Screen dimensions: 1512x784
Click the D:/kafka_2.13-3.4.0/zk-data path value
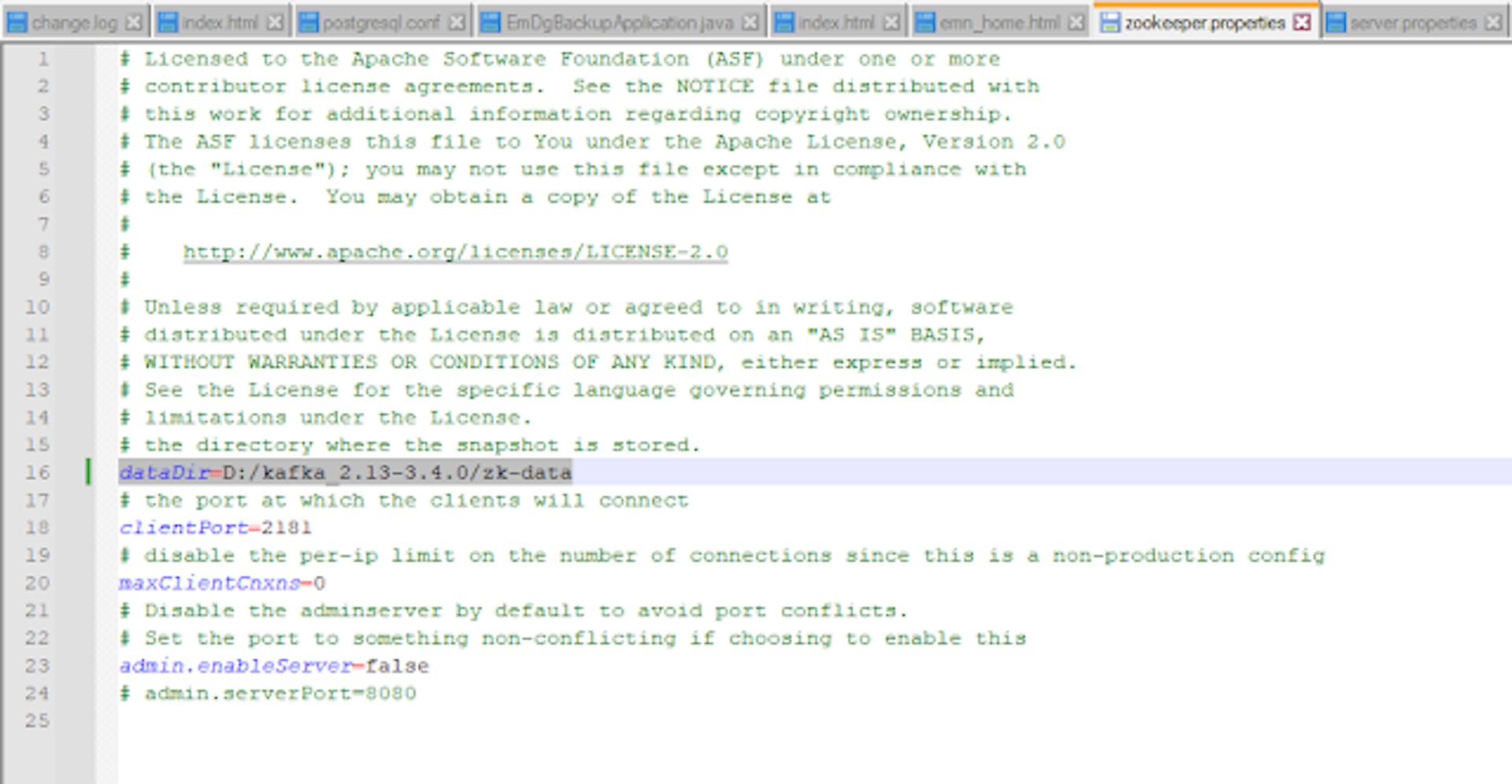click(397, 472)
